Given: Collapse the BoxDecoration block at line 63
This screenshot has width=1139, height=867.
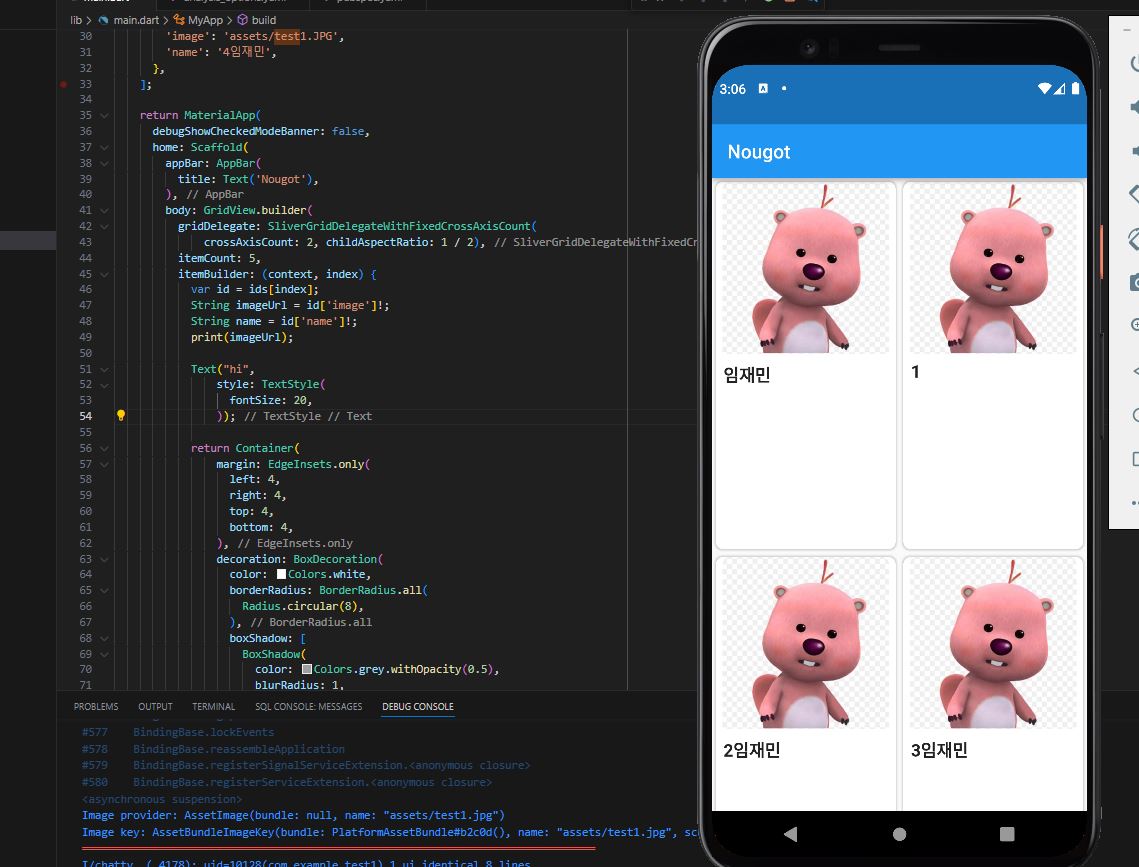Looking at the screenshot, I should pyautogui.click(x=105, y=560).
